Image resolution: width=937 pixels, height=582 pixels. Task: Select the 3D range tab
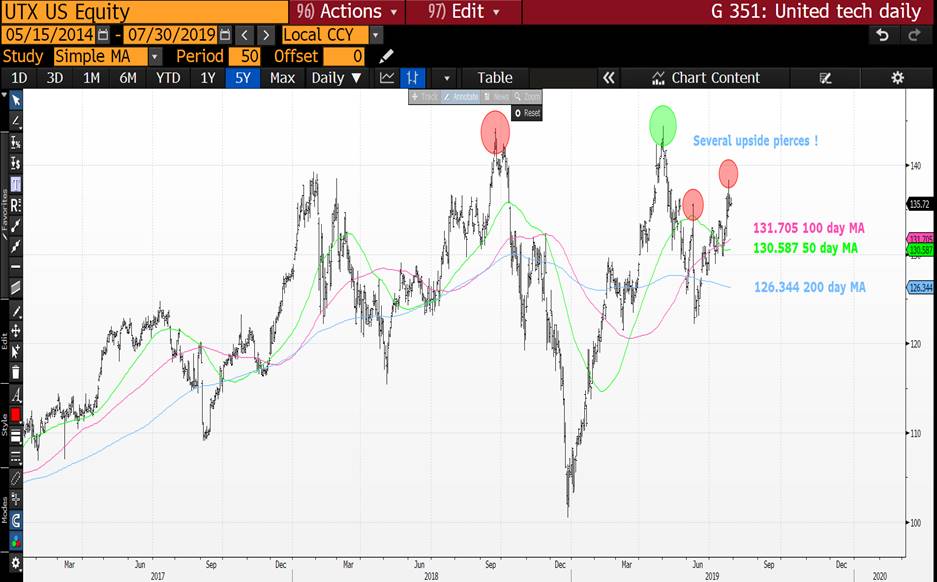(55, 78)
